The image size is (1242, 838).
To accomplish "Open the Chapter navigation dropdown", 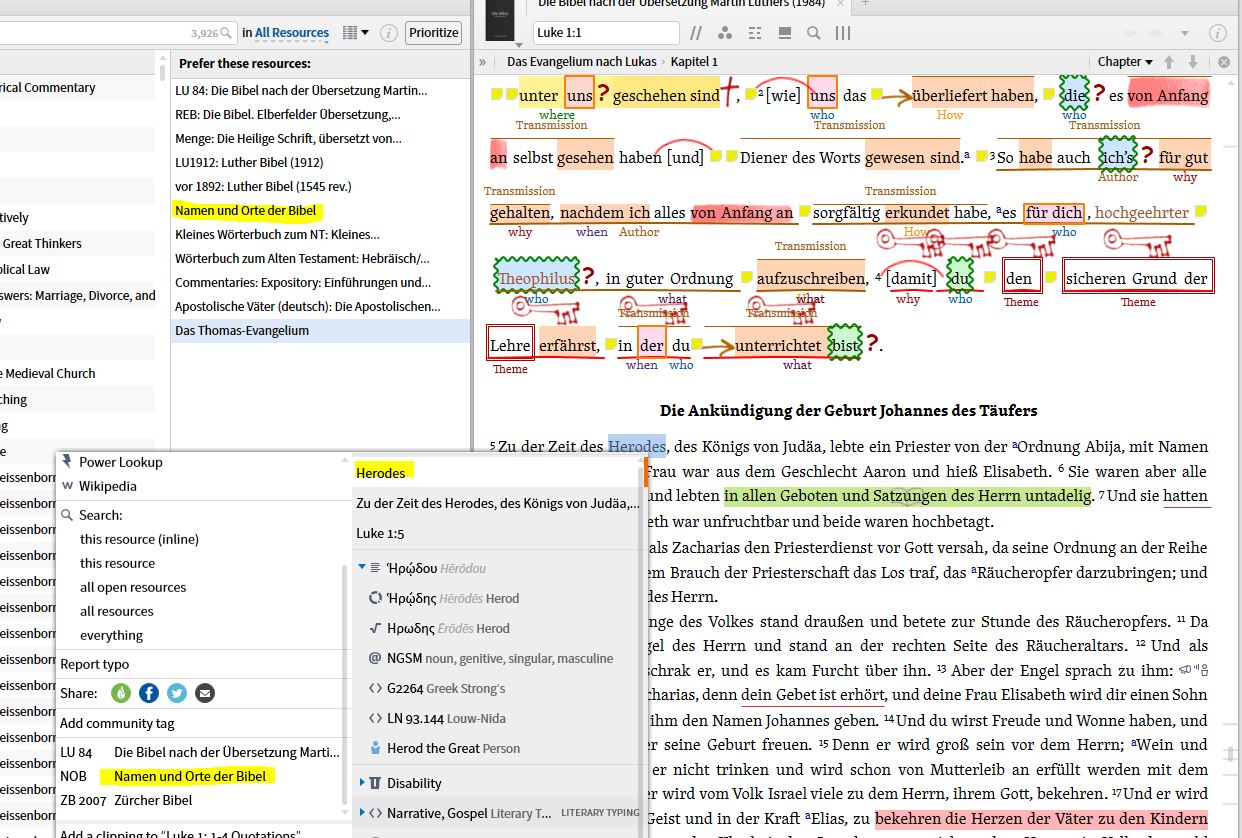I will 1125,62.
